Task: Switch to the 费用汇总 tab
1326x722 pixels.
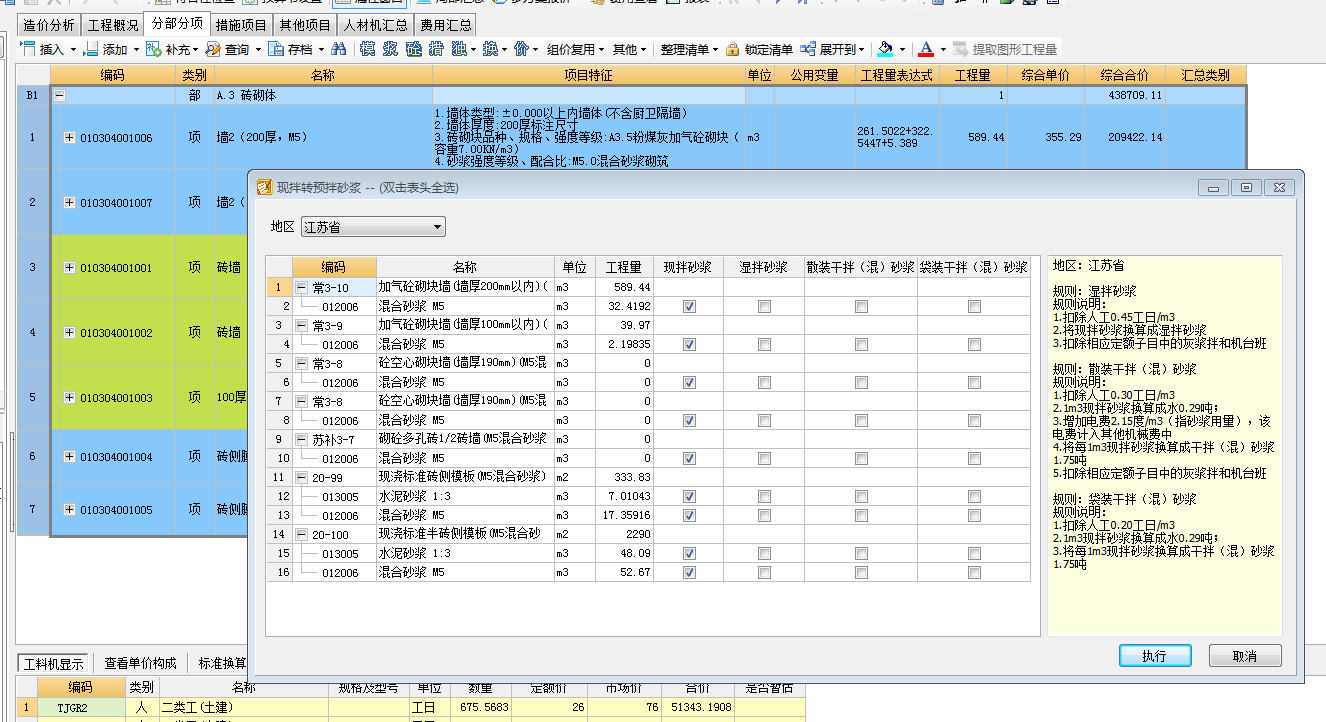Action: [445, 24]
